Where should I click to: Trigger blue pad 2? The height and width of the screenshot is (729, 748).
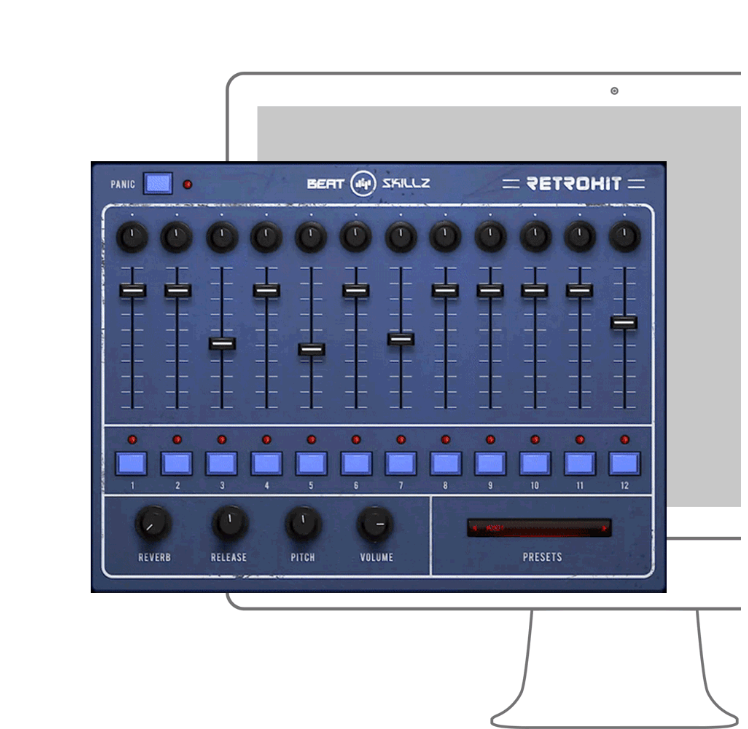click(177, 463)
